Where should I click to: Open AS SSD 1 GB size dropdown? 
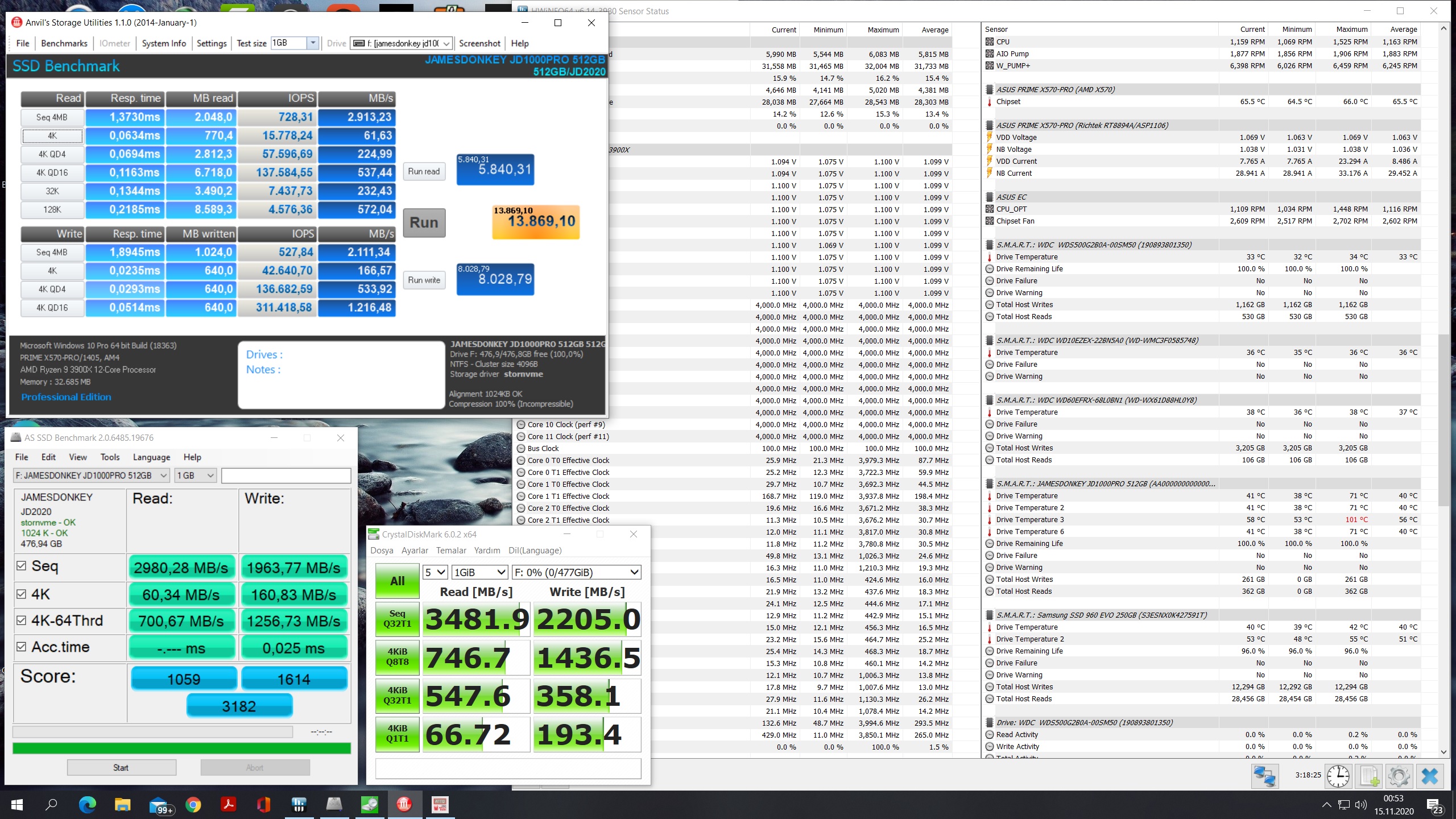(195, 475)
